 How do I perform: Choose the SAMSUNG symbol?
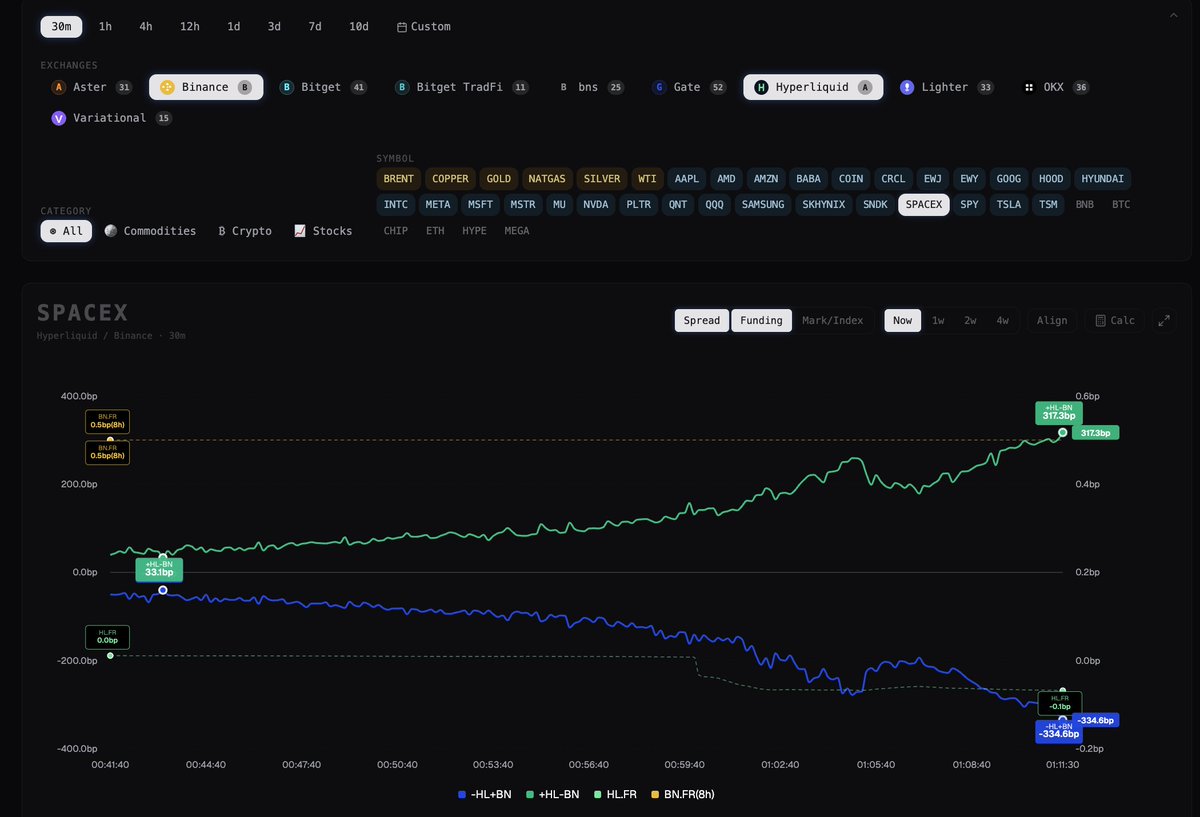tap(763, 204)
